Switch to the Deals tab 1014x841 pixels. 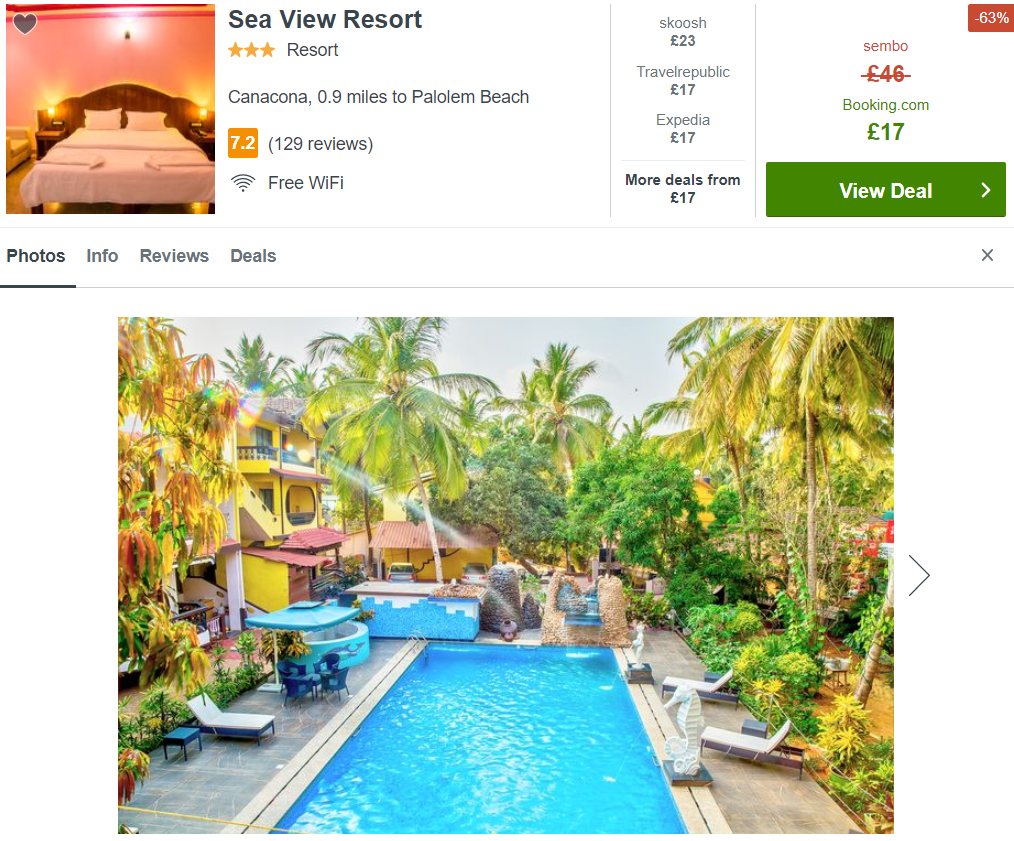pos(253,256)
